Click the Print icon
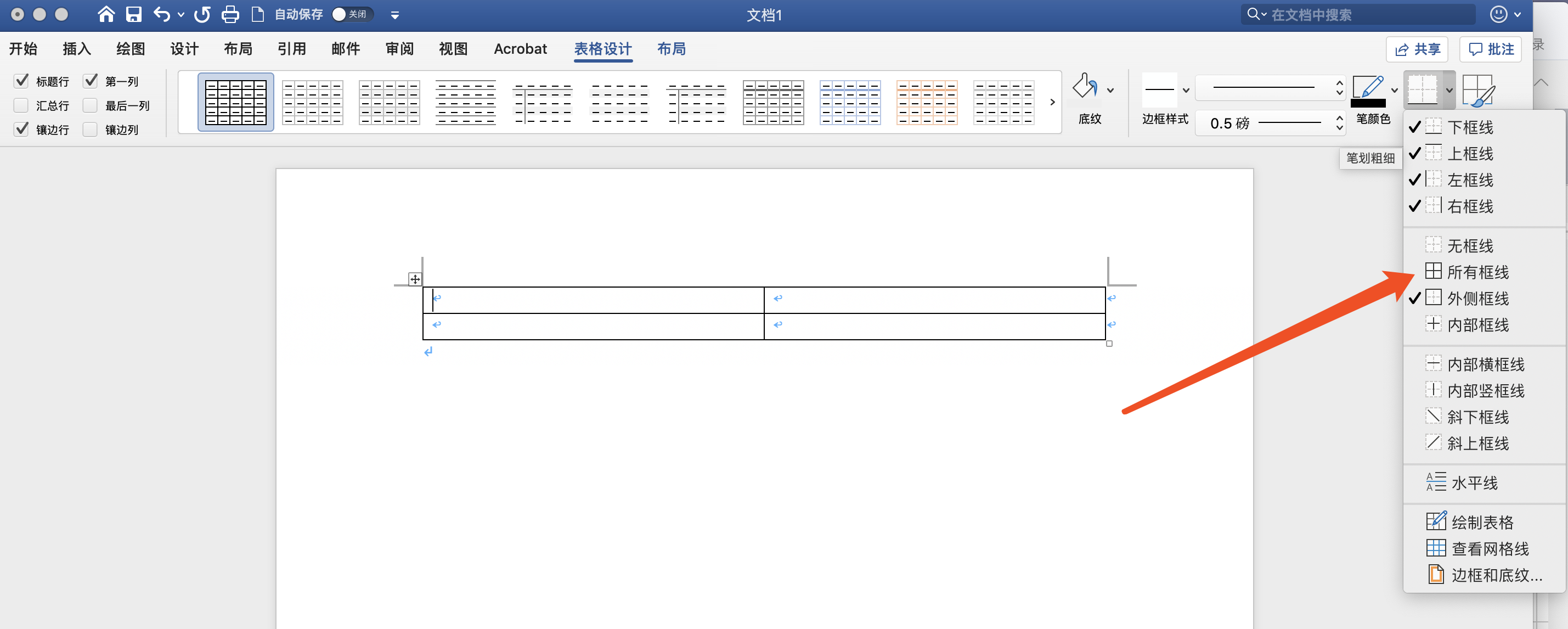The height and width of the screenshot is (629, 1568). point(230,14)
